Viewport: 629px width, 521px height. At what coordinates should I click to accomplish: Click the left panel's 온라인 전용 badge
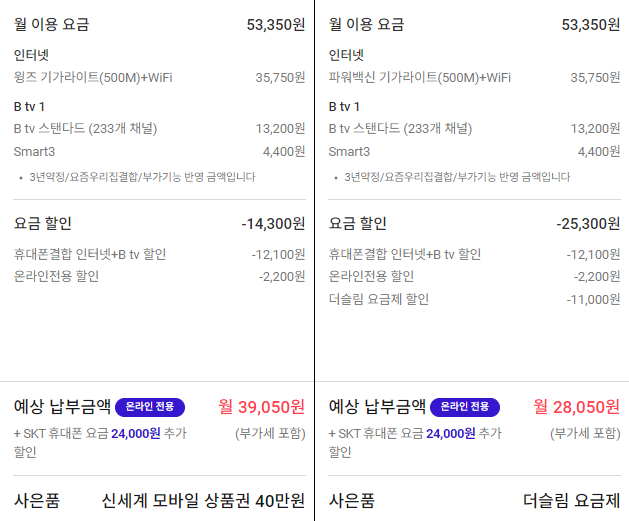point(150,407)
